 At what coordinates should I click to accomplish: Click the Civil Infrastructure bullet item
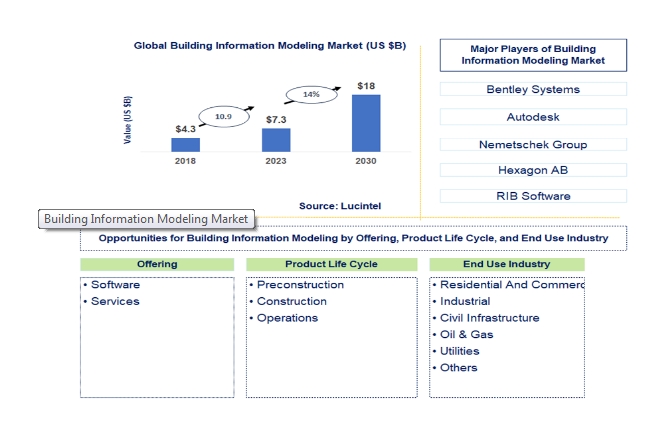[x=486, y=318]
